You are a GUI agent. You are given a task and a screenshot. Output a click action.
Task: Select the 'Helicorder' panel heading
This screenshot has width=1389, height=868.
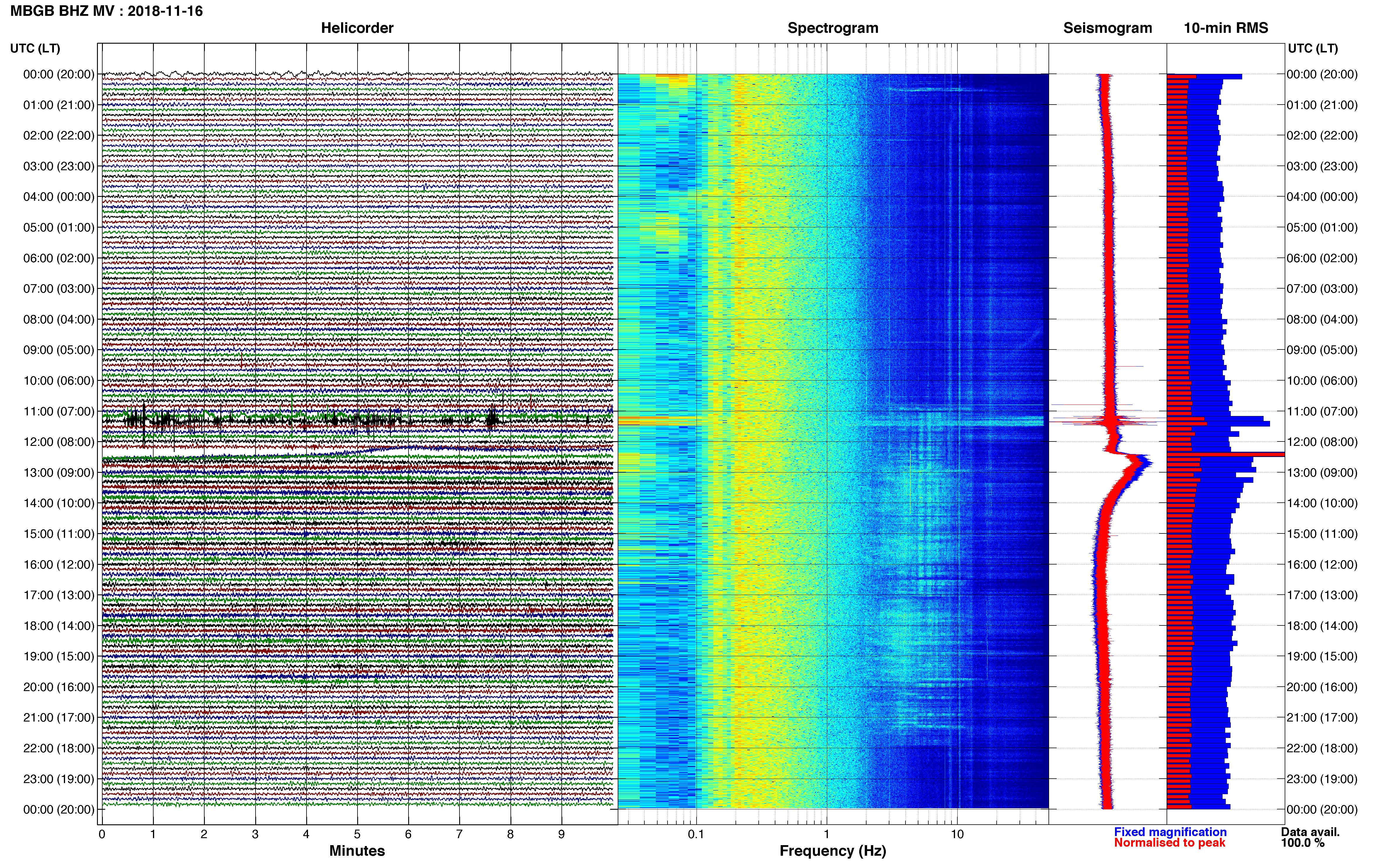tap(357, 28)
